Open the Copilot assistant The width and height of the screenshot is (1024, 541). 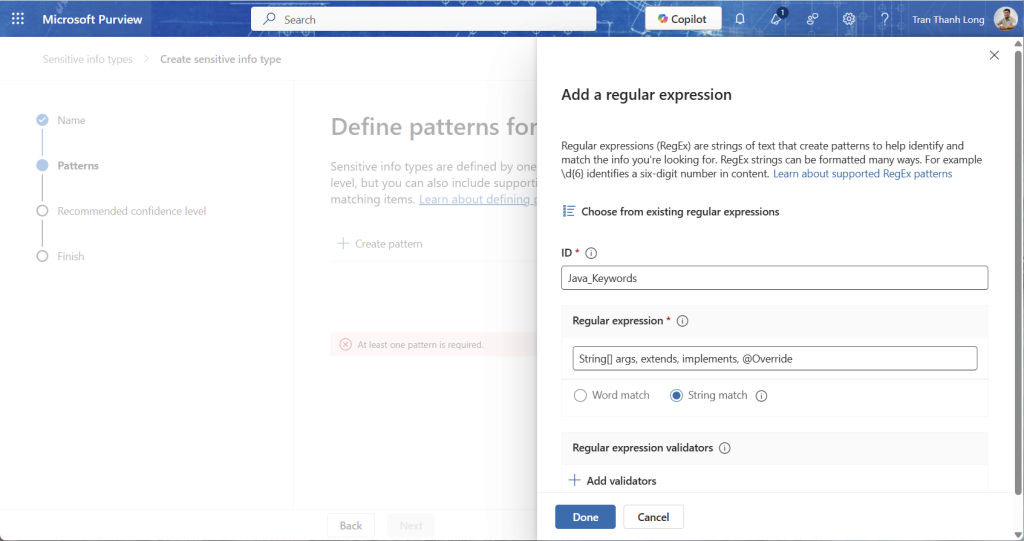683,19
